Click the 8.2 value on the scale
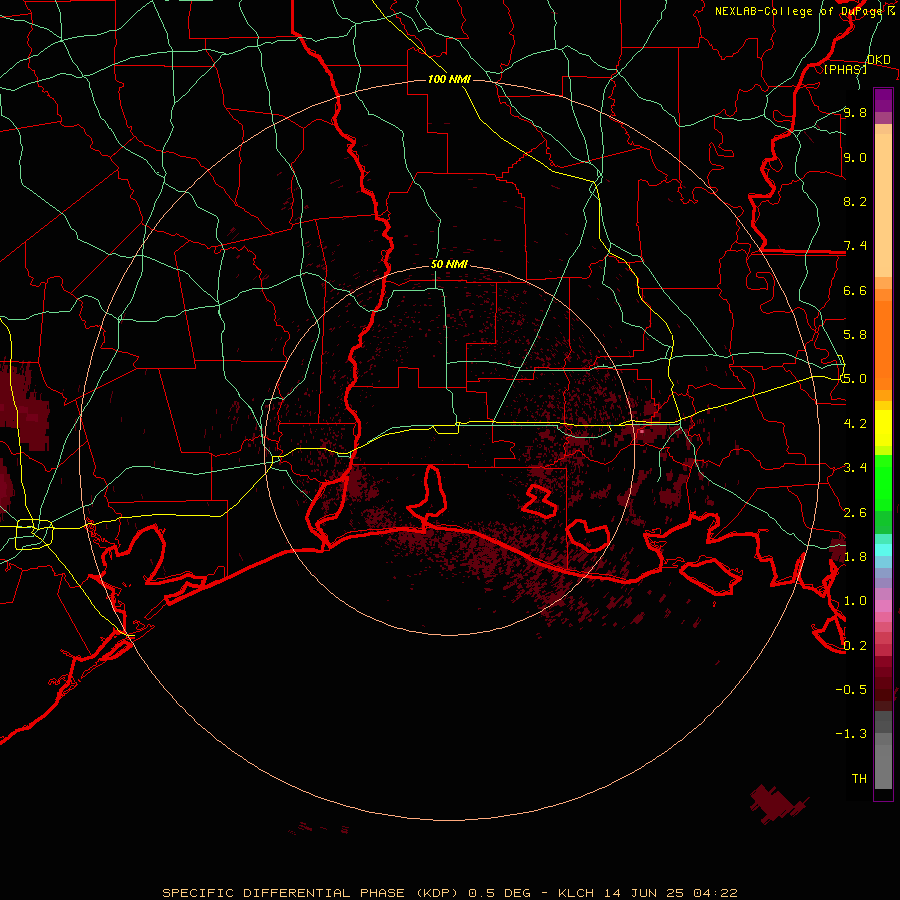This screenshot has height=900, width=900. (x=855, y=201)
